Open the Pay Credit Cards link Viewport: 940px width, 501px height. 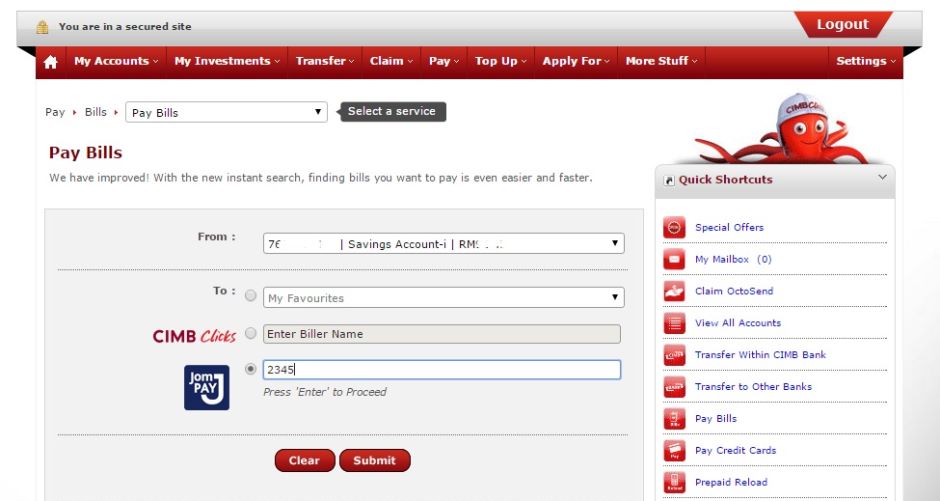pyautogui.click(x=736, y=451)
